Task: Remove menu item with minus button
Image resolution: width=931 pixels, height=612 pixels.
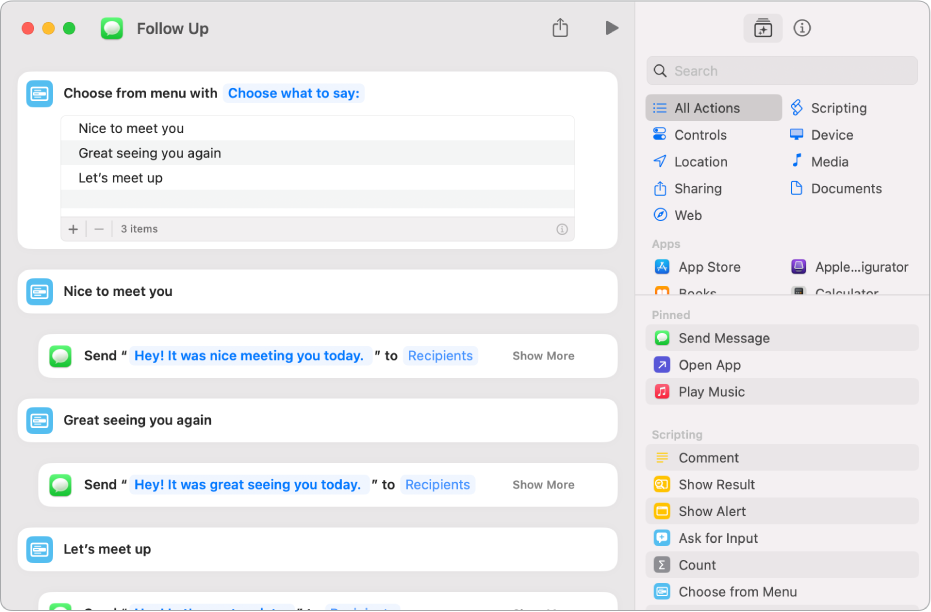Action: click(x=99, y=229)
